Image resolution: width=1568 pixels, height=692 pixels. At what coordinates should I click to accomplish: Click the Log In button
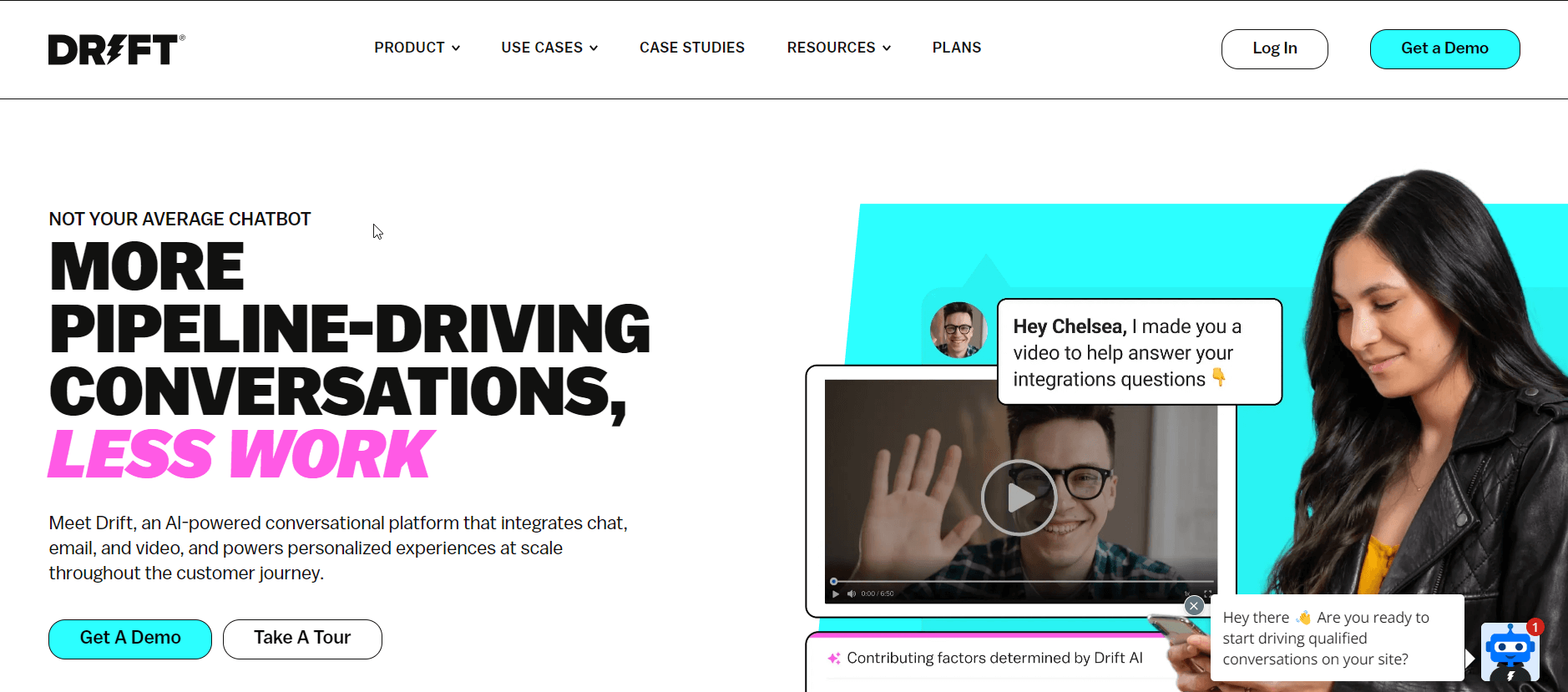coord(1274,48)
